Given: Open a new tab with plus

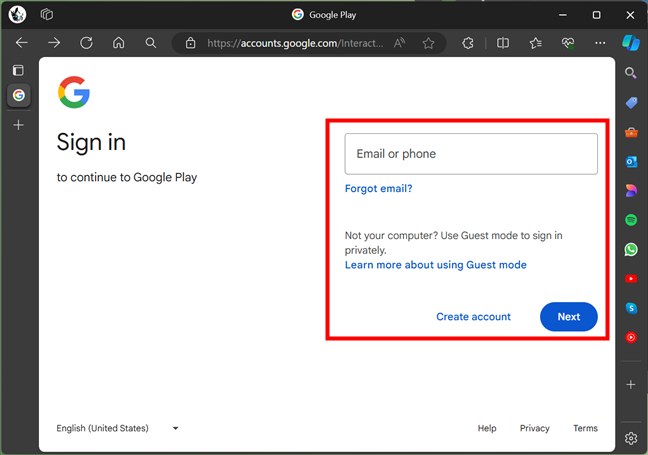Looking at the screenshot, I should (18, 125).
